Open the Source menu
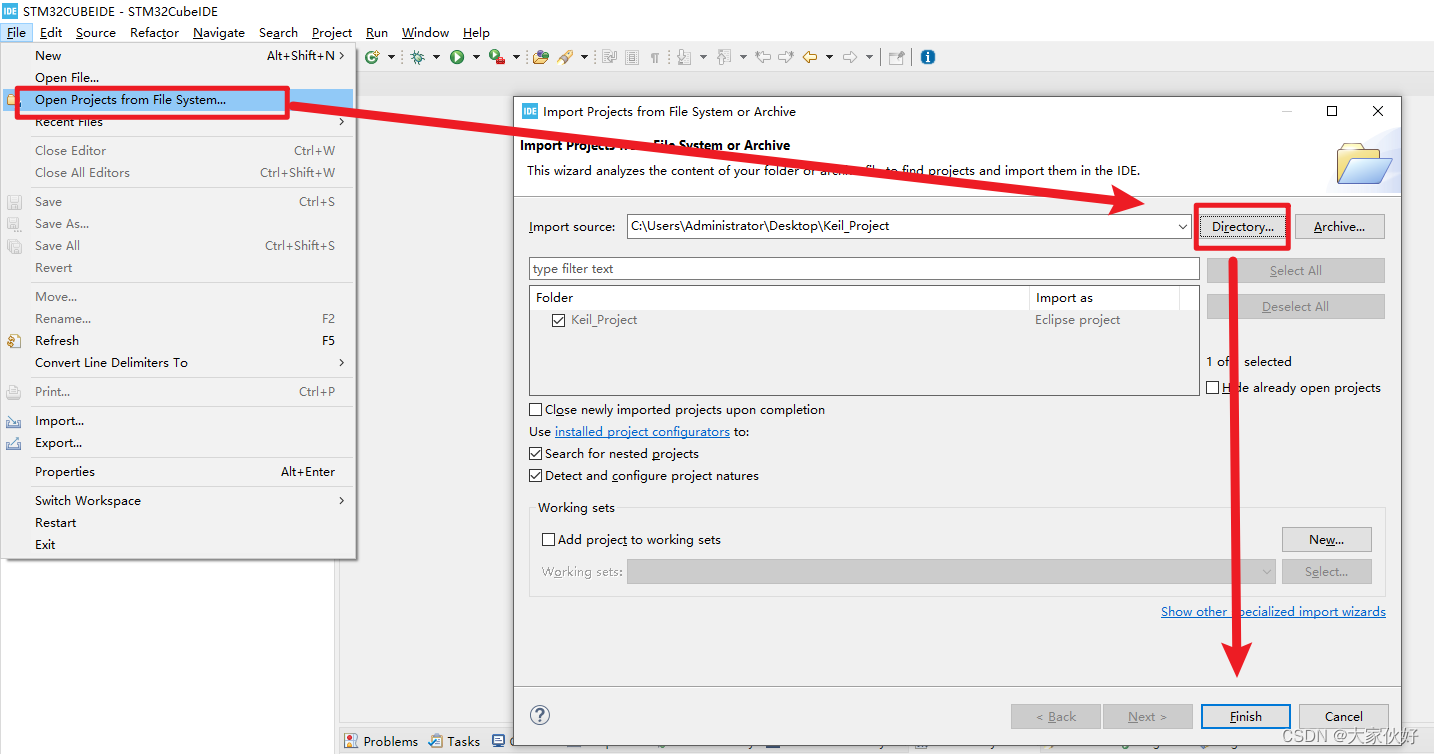The image size is (1434, 754). [96, 32]
